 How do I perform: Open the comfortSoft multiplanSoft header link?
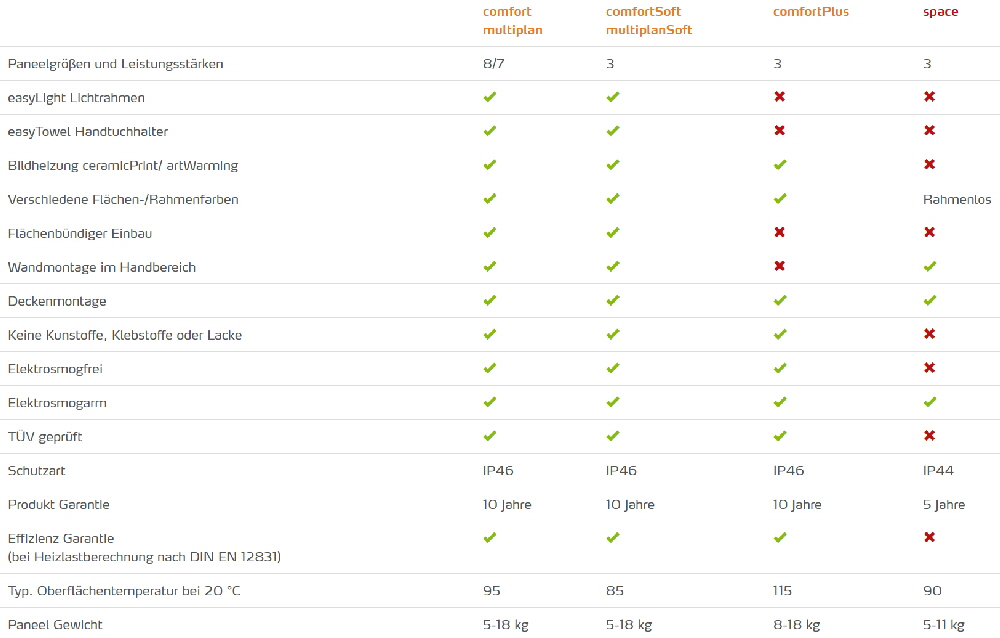pyautogui.click(x=649, y=21)
